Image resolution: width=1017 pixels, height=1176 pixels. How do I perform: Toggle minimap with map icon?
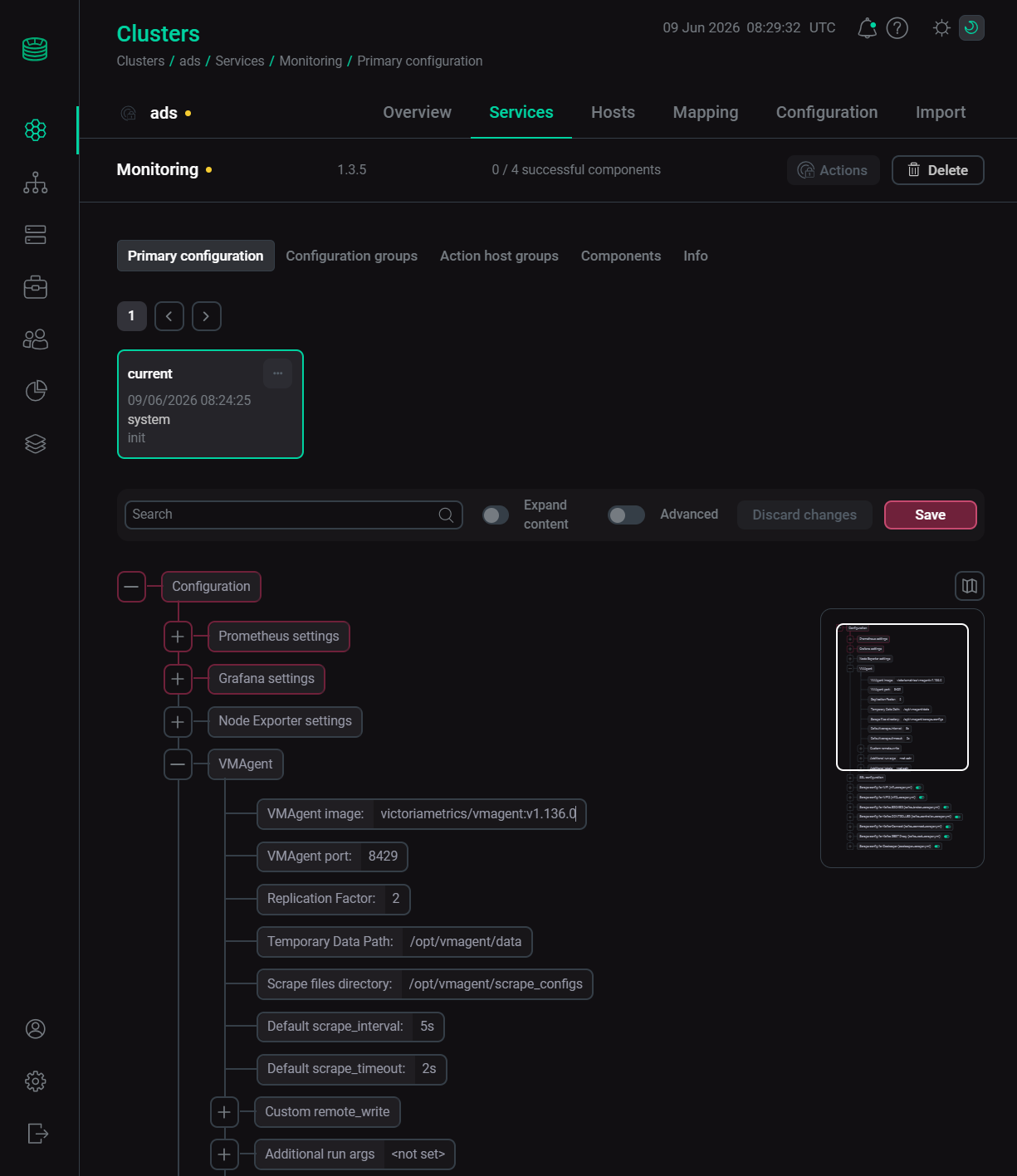970,586
